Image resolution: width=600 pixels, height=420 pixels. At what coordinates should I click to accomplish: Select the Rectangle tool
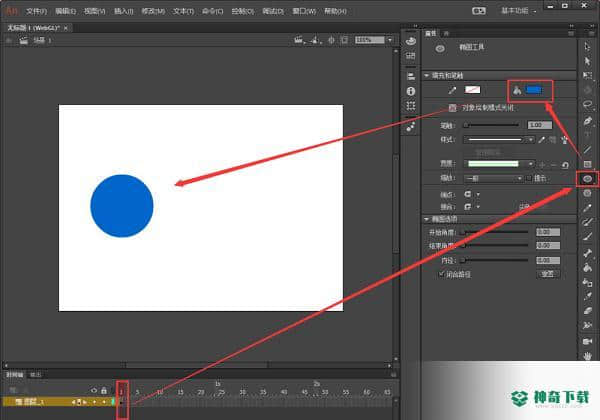pyautogui.click(x=587, y=164)
